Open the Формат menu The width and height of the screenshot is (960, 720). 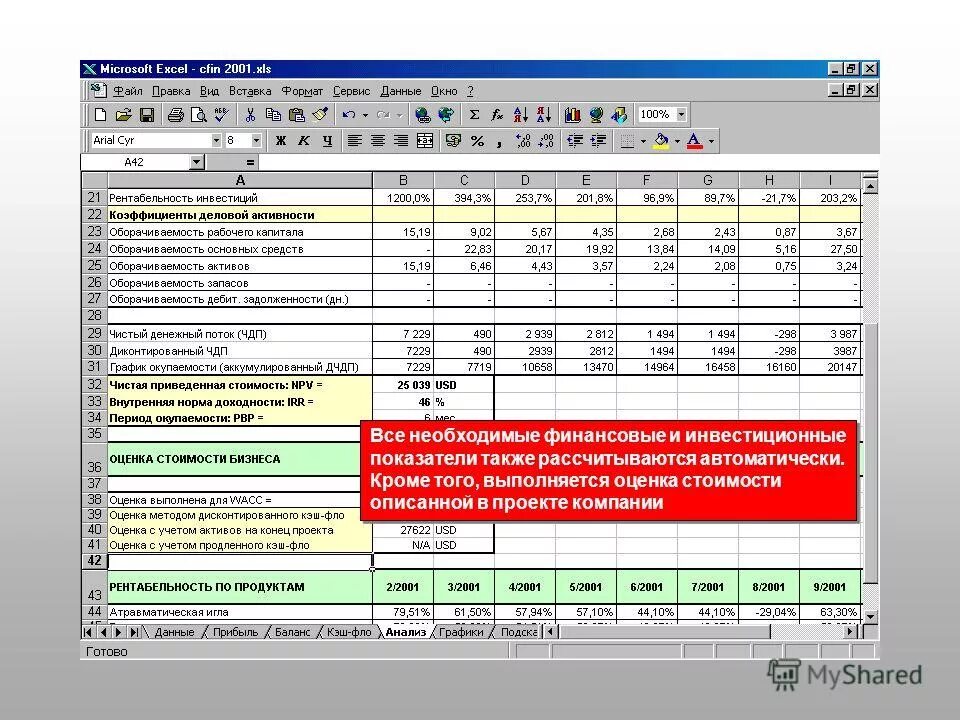point(302,91)
